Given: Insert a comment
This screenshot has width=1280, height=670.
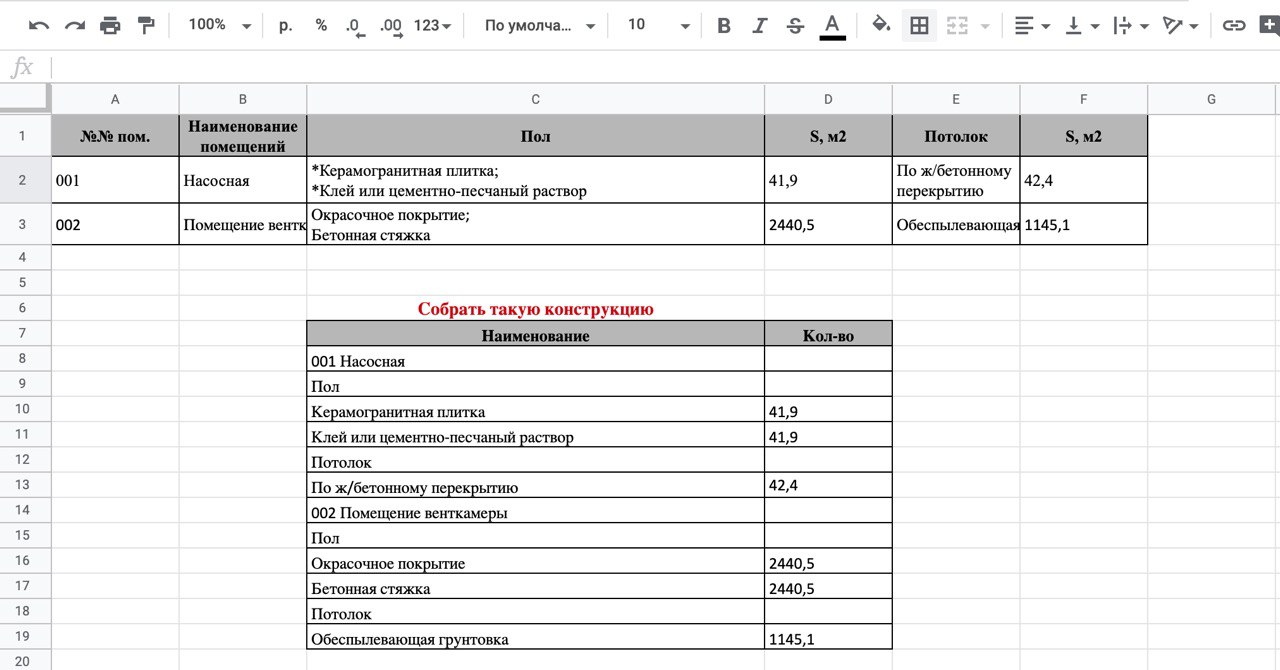Looking at the screenshot, I should (1269, 25).
